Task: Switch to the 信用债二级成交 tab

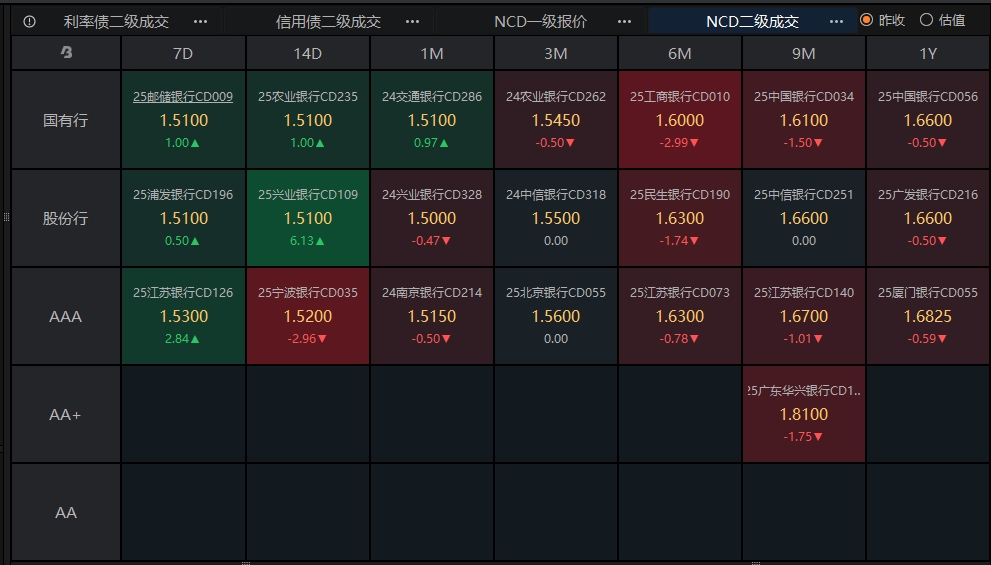Action: point(328,21)
